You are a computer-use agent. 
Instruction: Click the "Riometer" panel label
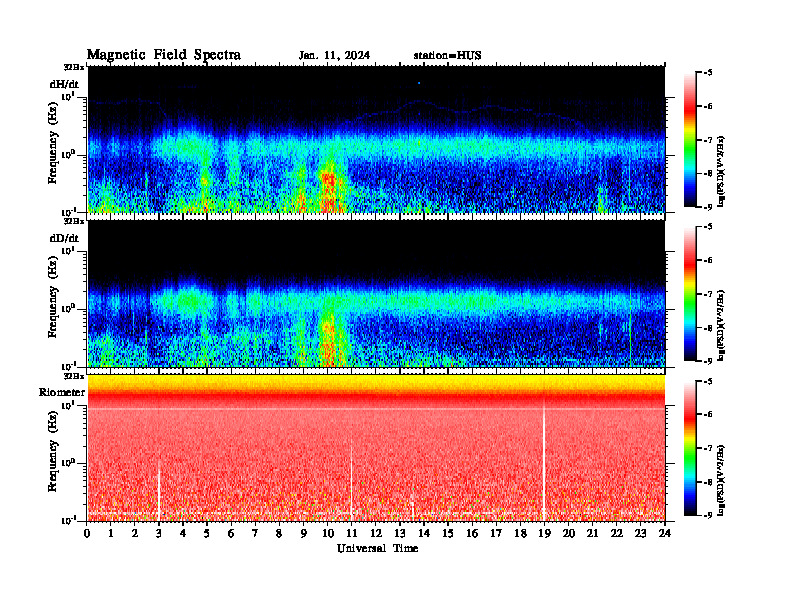click(62, 392)
